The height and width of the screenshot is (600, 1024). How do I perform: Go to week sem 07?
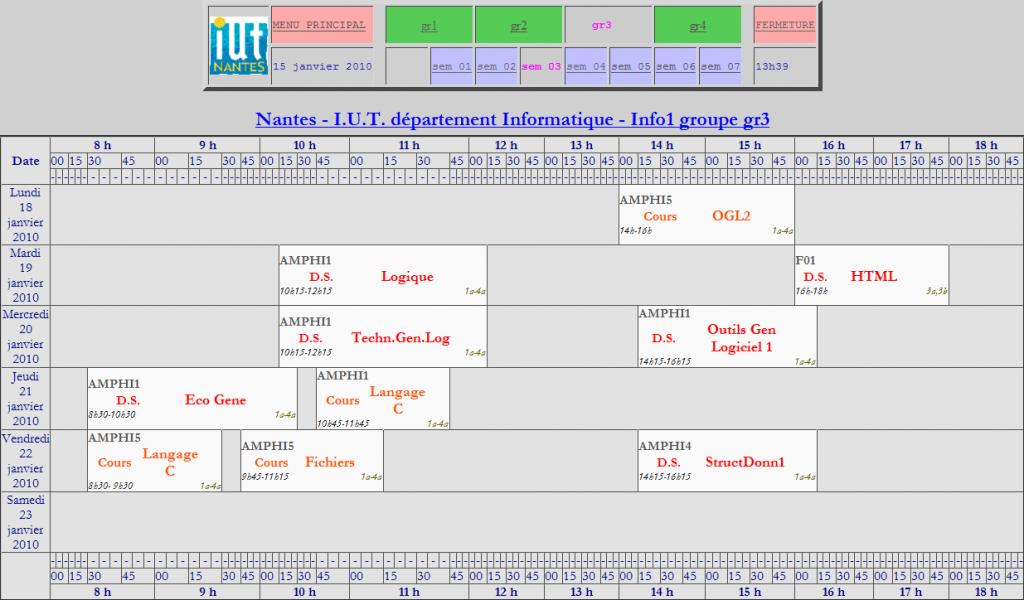coord(720,66)
